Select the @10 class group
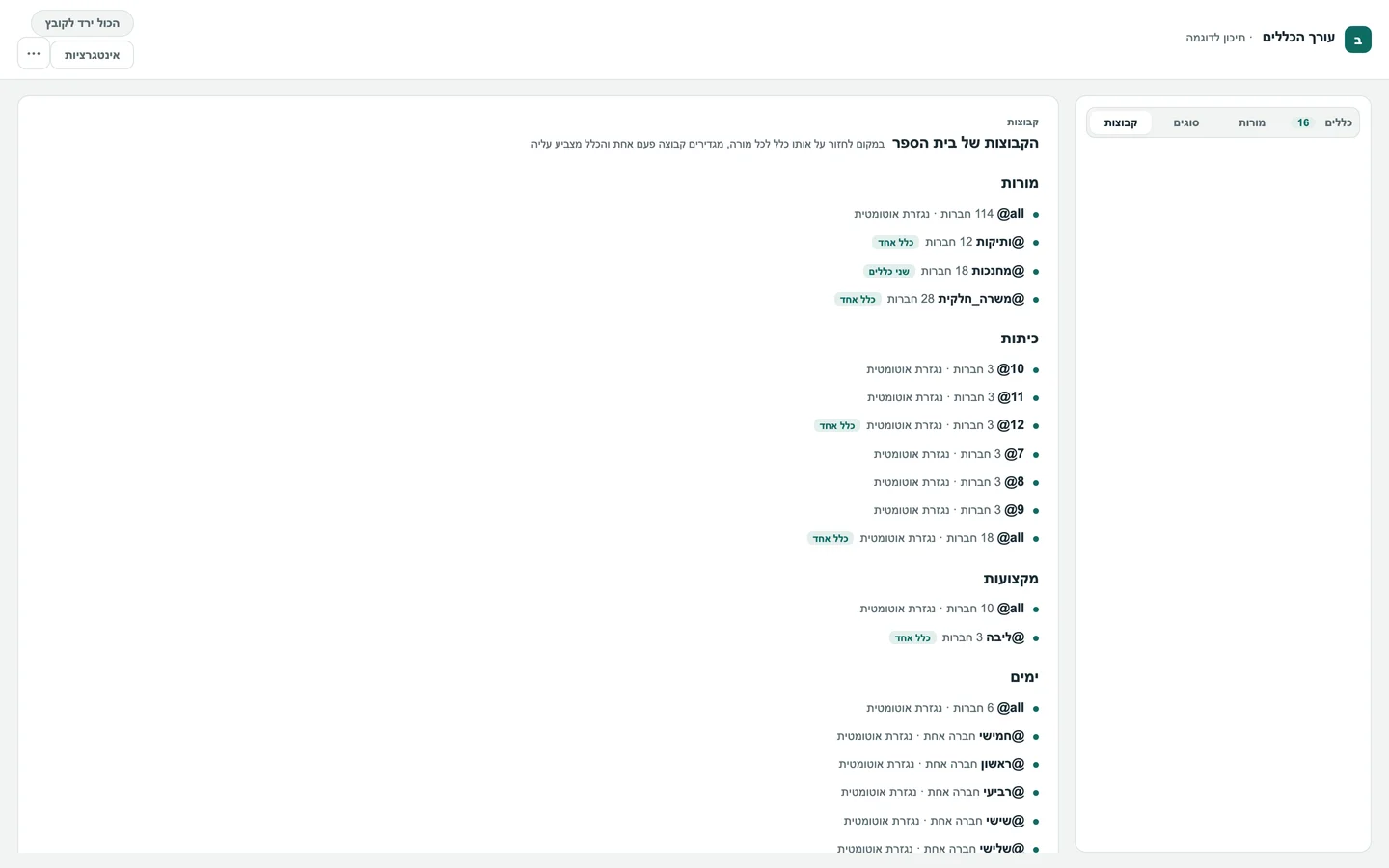Image resolution: width=1389 pixels, height=868 pixels. pyautogui.click(x=953, y=369)
